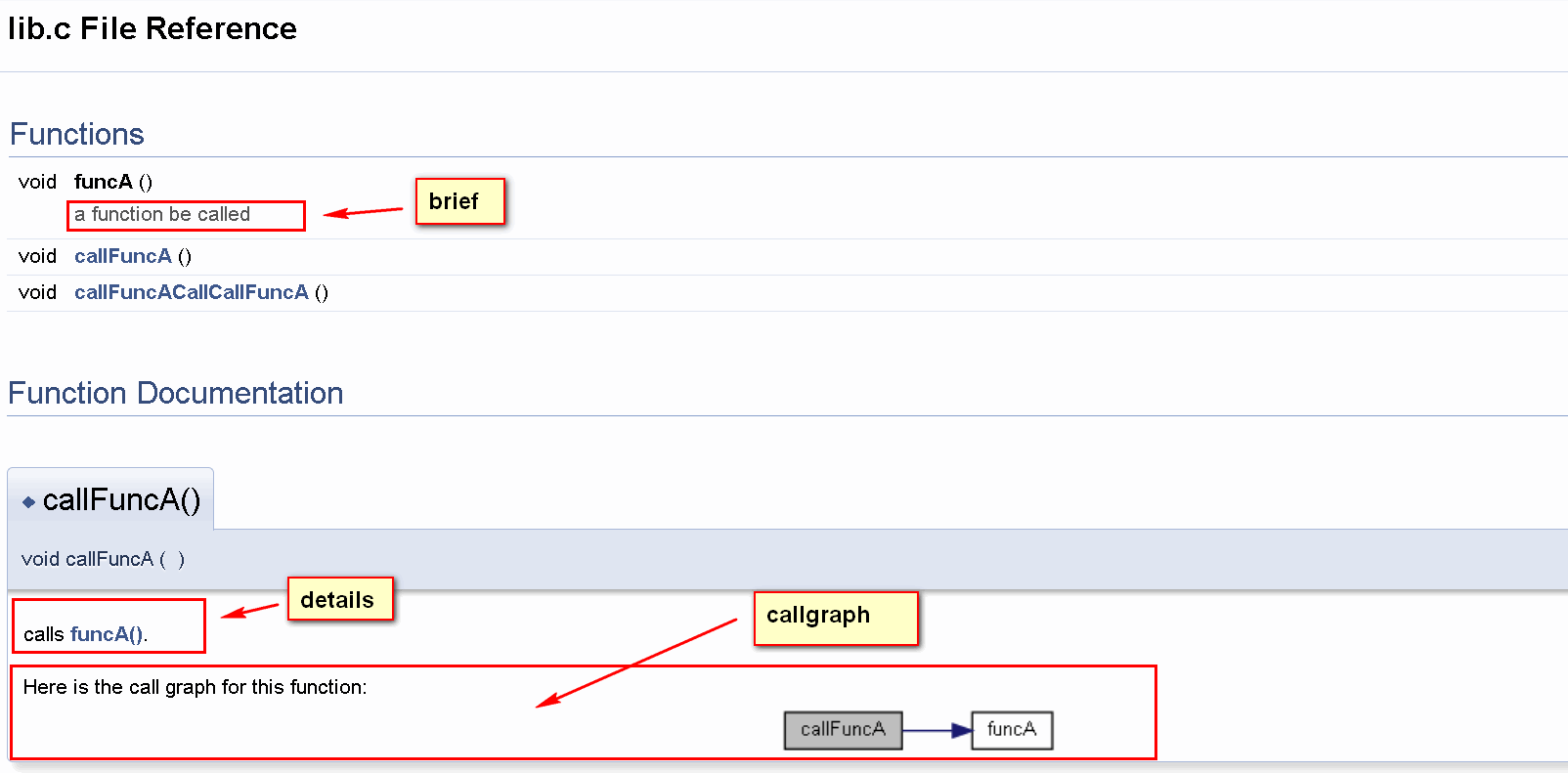
Task: Click the void return type beside funcA
Action: pos(38,182)
